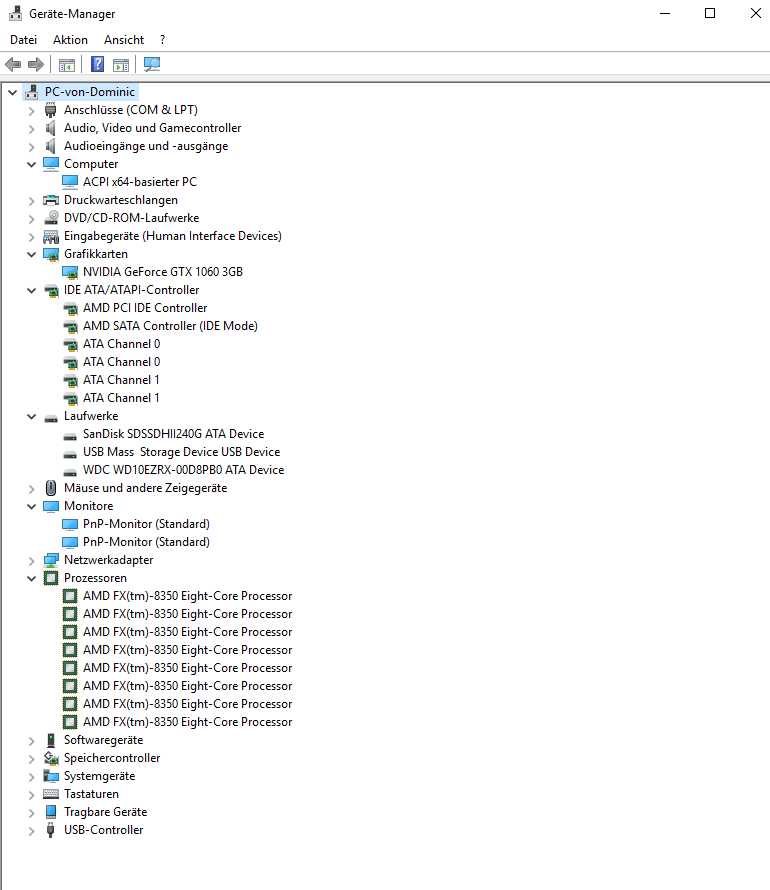
Task: Click the Audioeingänge und -ausgänge speaker icon
Action: (51, 146)
